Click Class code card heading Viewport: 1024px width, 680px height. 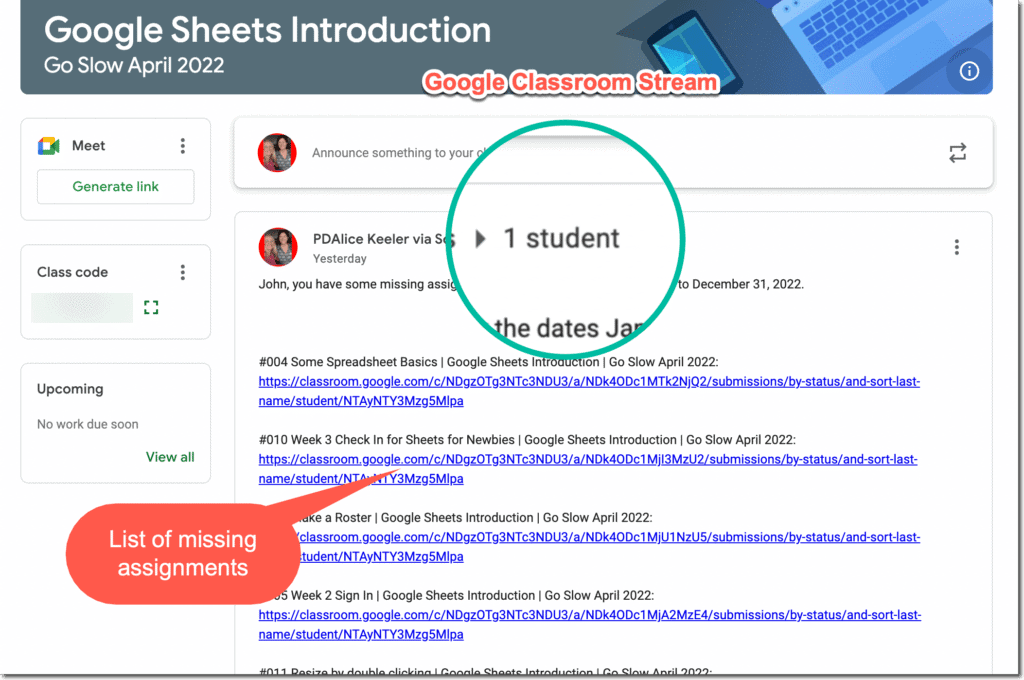coord(72,272)
